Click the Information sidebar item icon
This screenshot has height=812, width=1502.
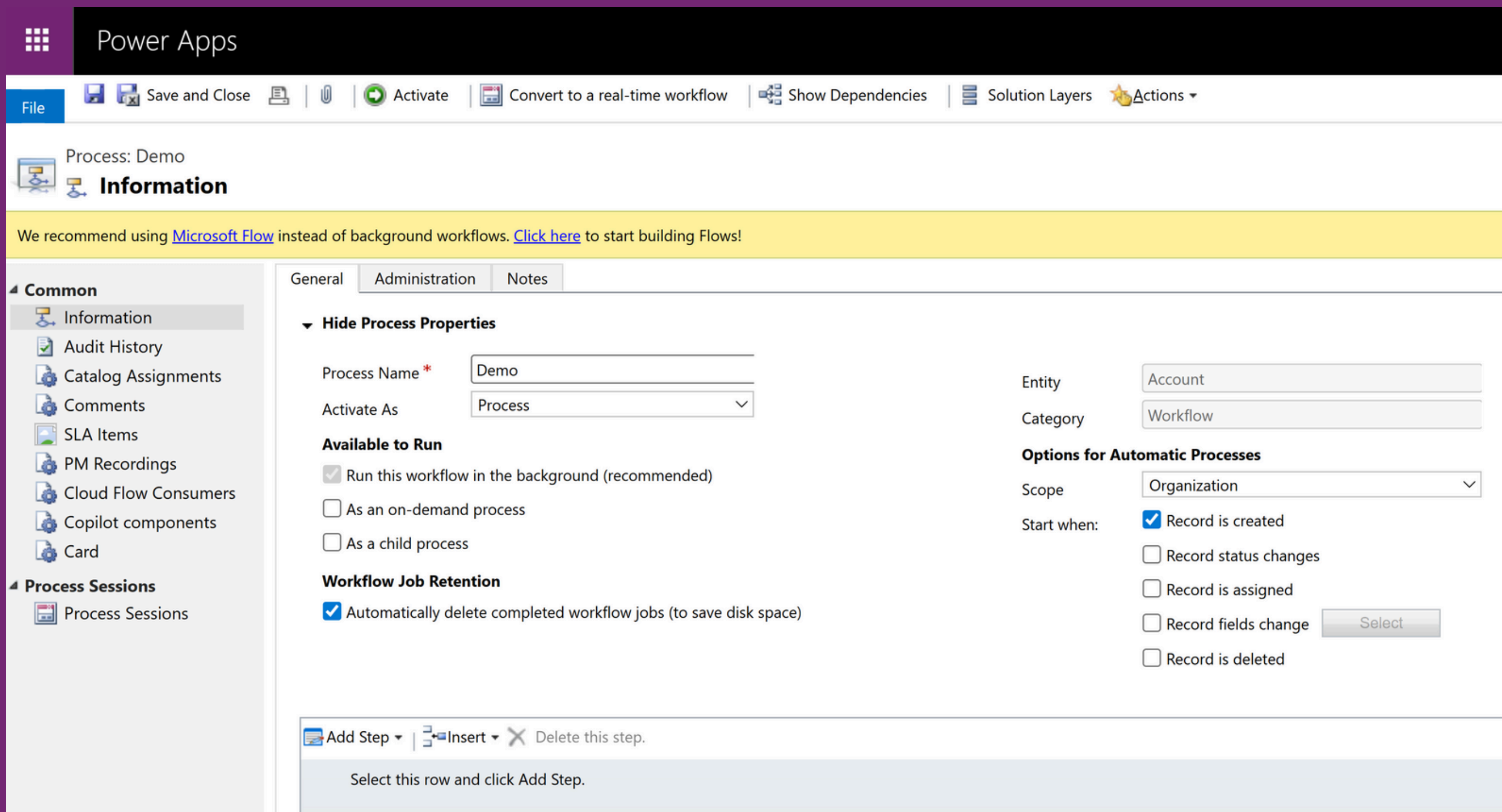pyautogui.click(x=45, y=317)
